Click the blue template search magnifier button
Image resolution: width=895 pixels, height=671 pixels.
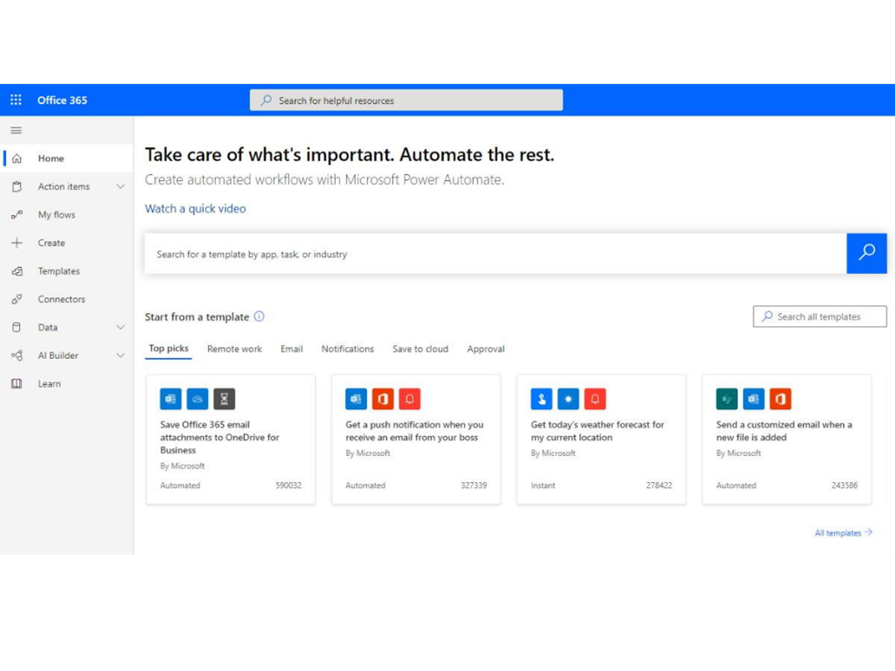(866, 253)
